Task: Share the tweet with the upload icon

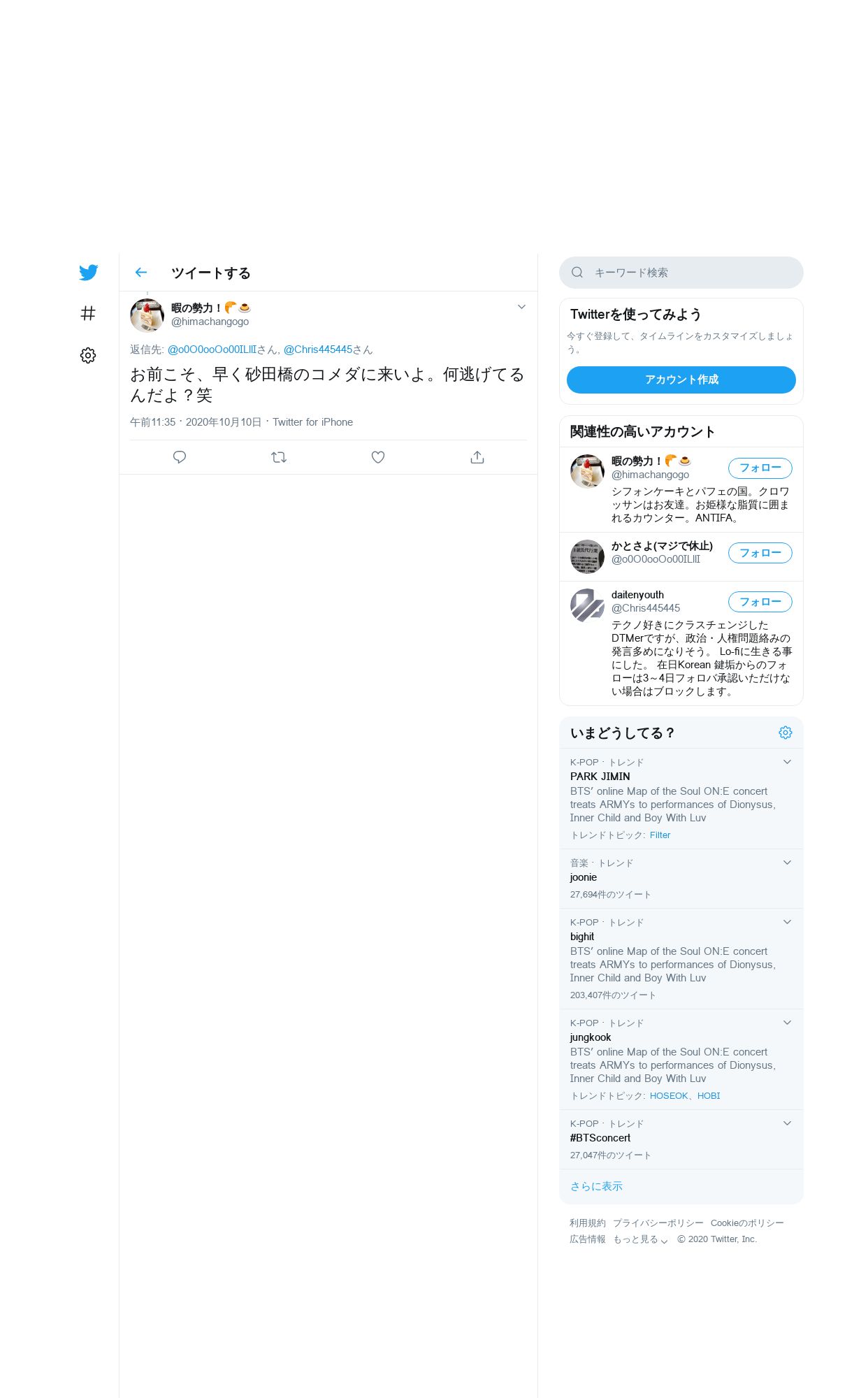Action: point(477,457)
